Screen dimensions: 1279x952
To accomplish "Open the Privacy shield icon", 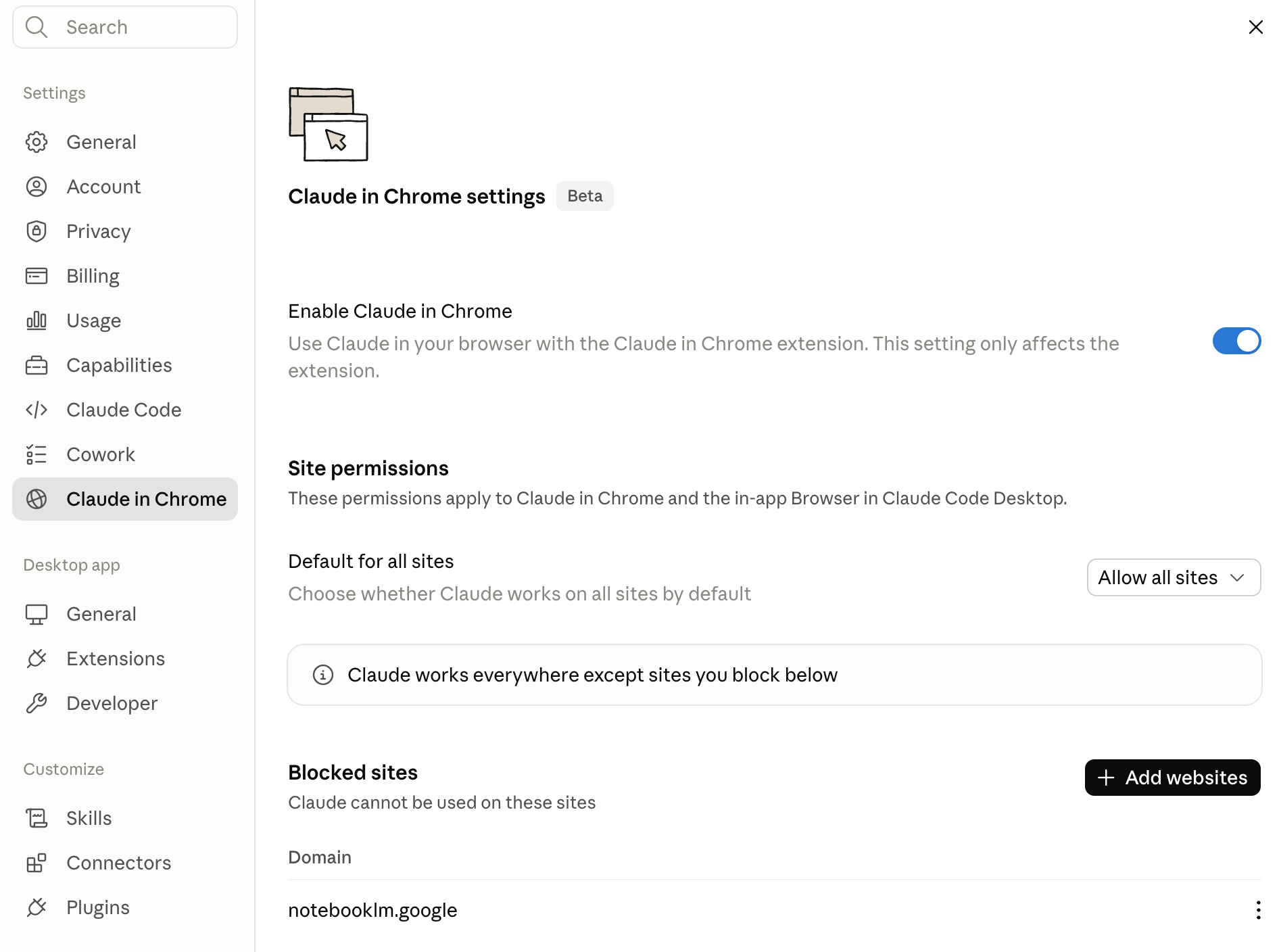I will pyautogui.click(x=37, y=231).
